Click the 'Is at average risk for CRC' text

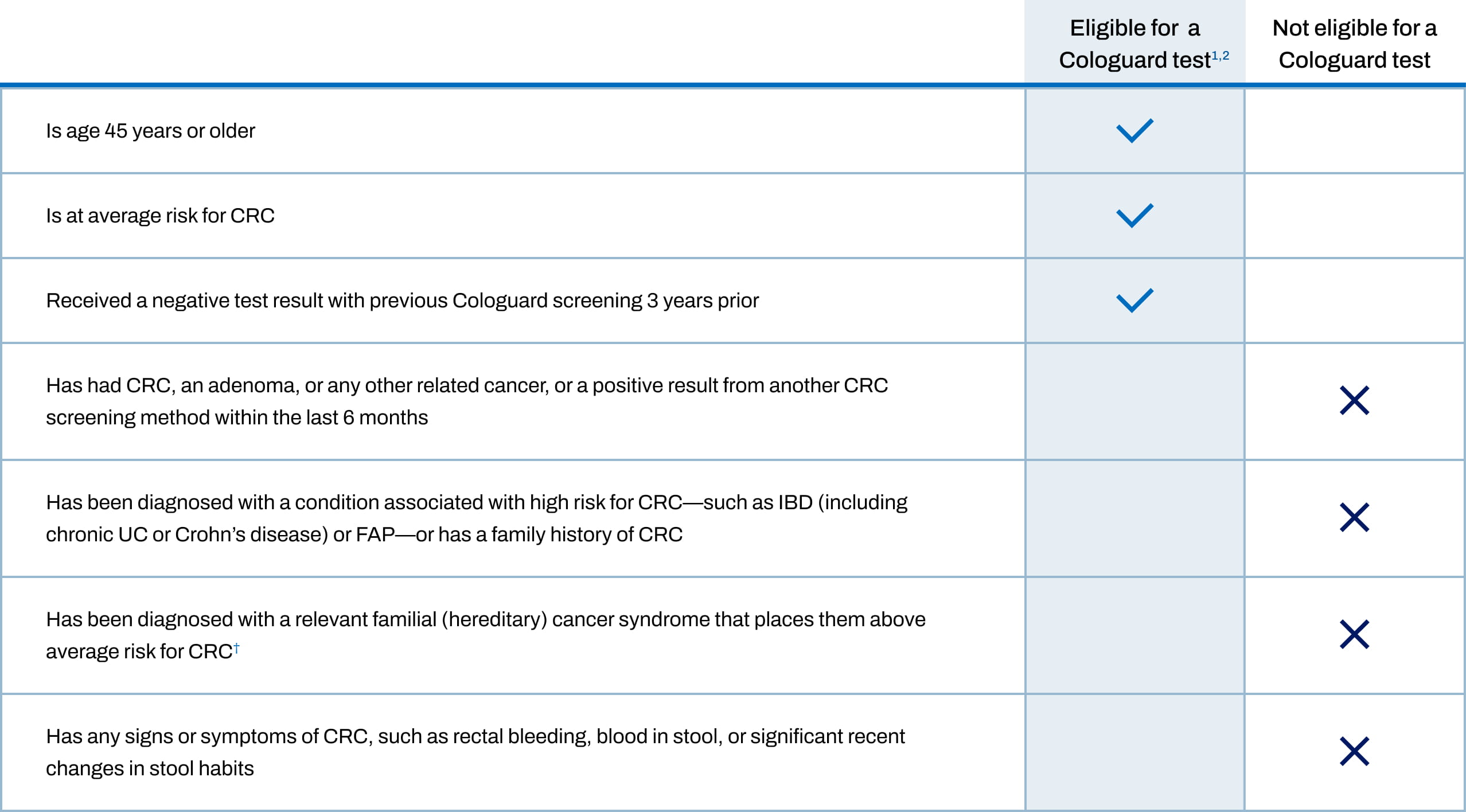[x=160, y=216]
